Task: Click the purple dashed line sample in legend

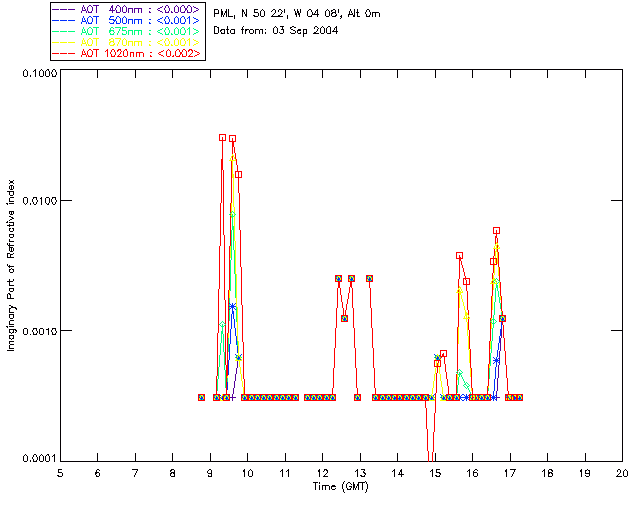Action: (64, 9)
